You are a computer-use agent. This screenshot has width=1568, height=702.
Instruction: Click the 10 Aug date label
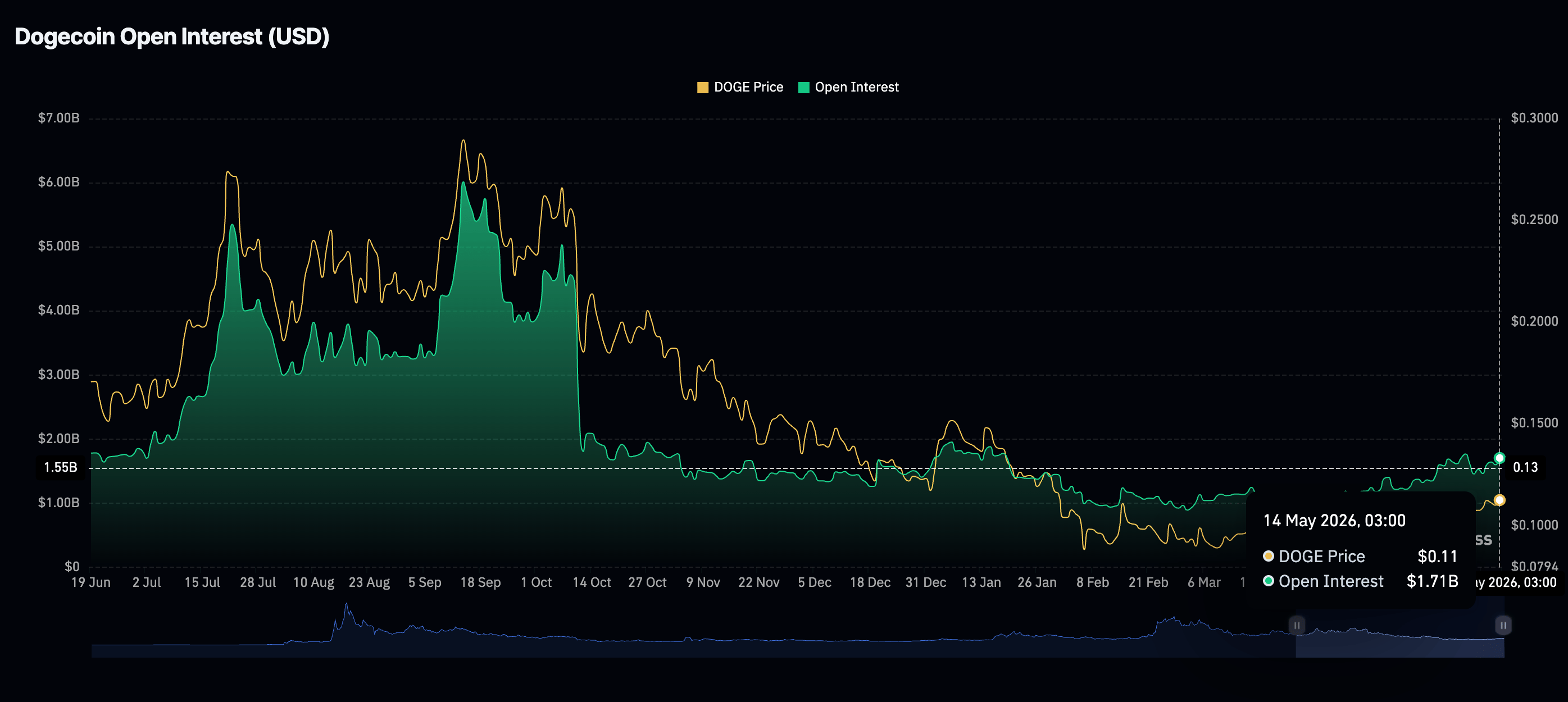pyautogui.click(x=313, y=582)
